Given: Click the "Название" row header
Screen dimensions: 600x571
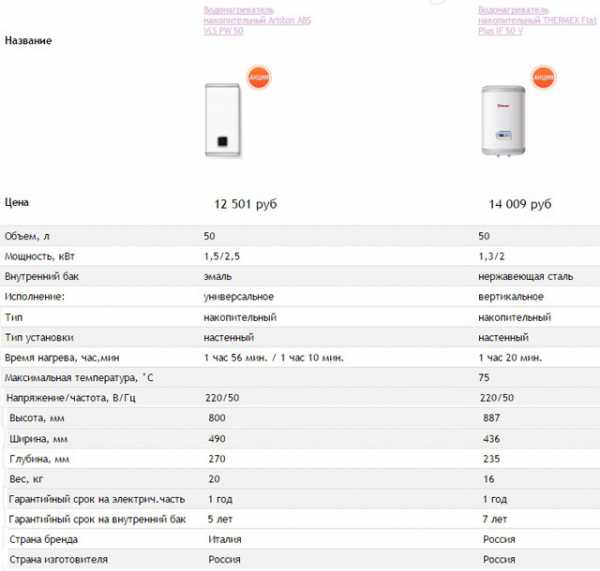Looking at the screenshot, I should coord(28,41).
